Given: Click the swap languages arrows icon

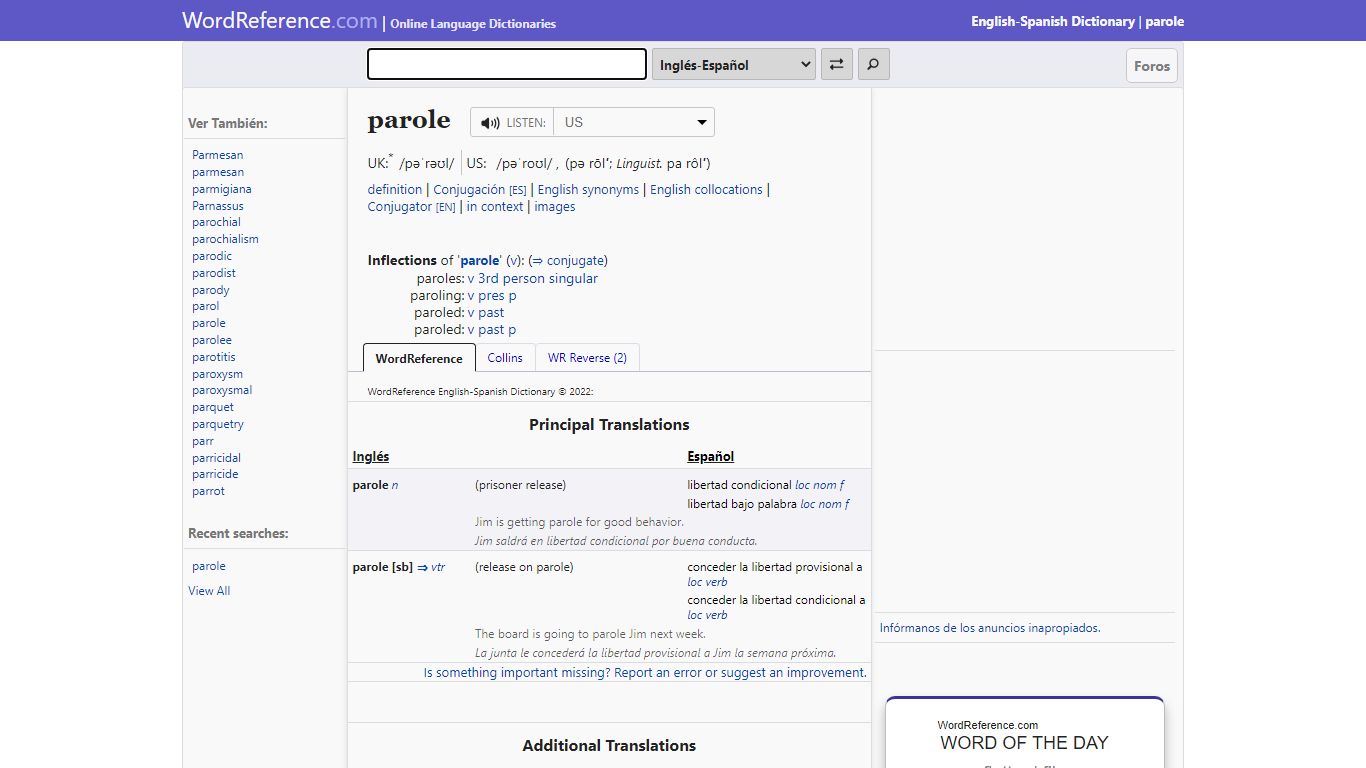Looking at the screenshot, I should (x=836, y=65).
